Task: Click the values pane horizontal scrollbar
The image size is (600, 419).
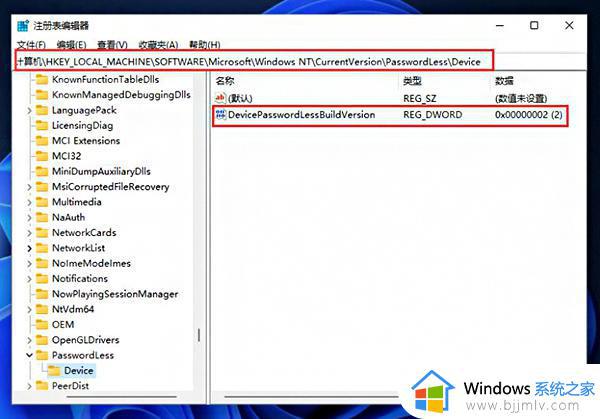Action: [312, 397]
